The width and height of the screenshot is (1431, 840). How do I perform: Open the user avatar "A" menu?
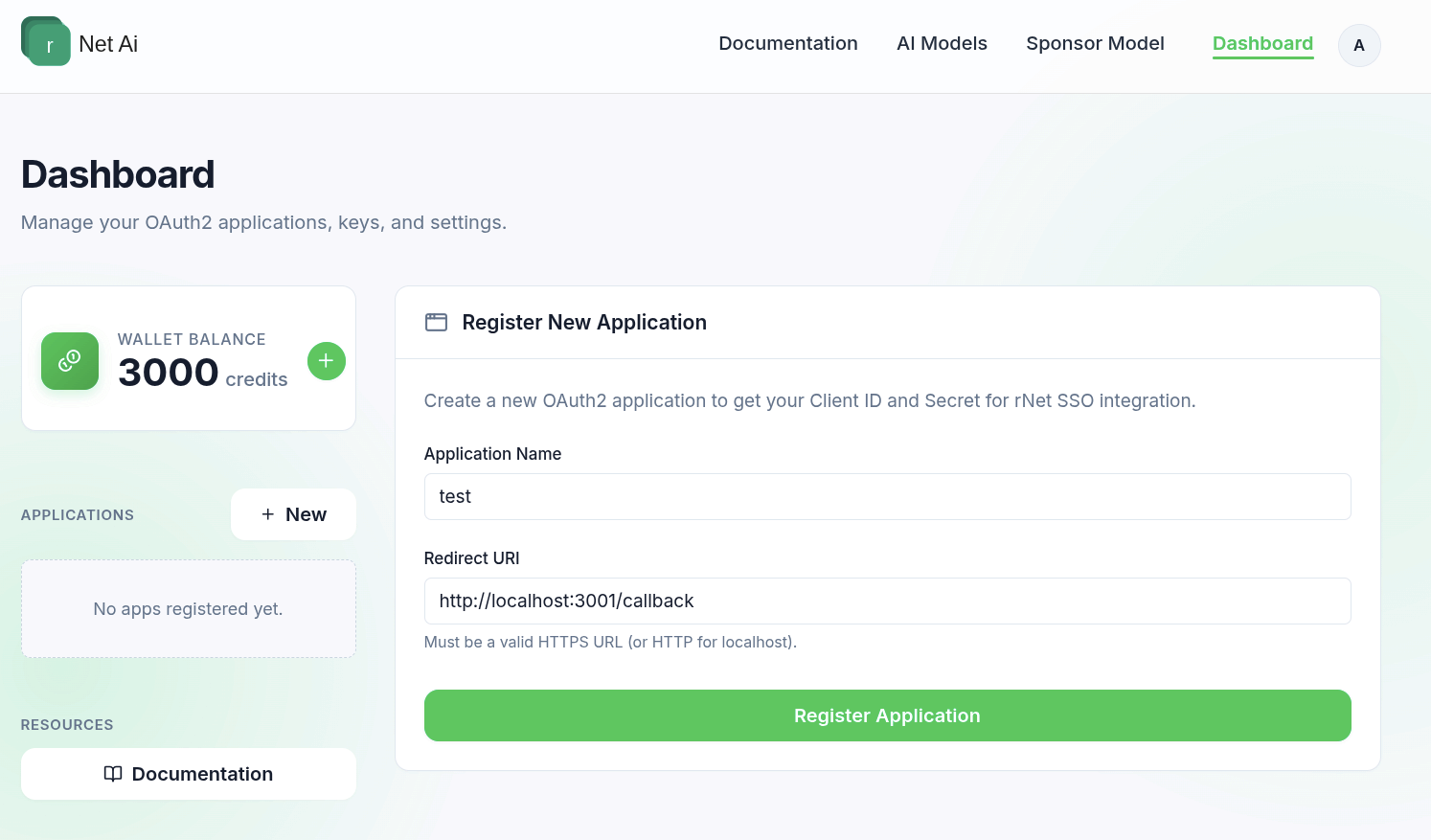[1359, 45]
